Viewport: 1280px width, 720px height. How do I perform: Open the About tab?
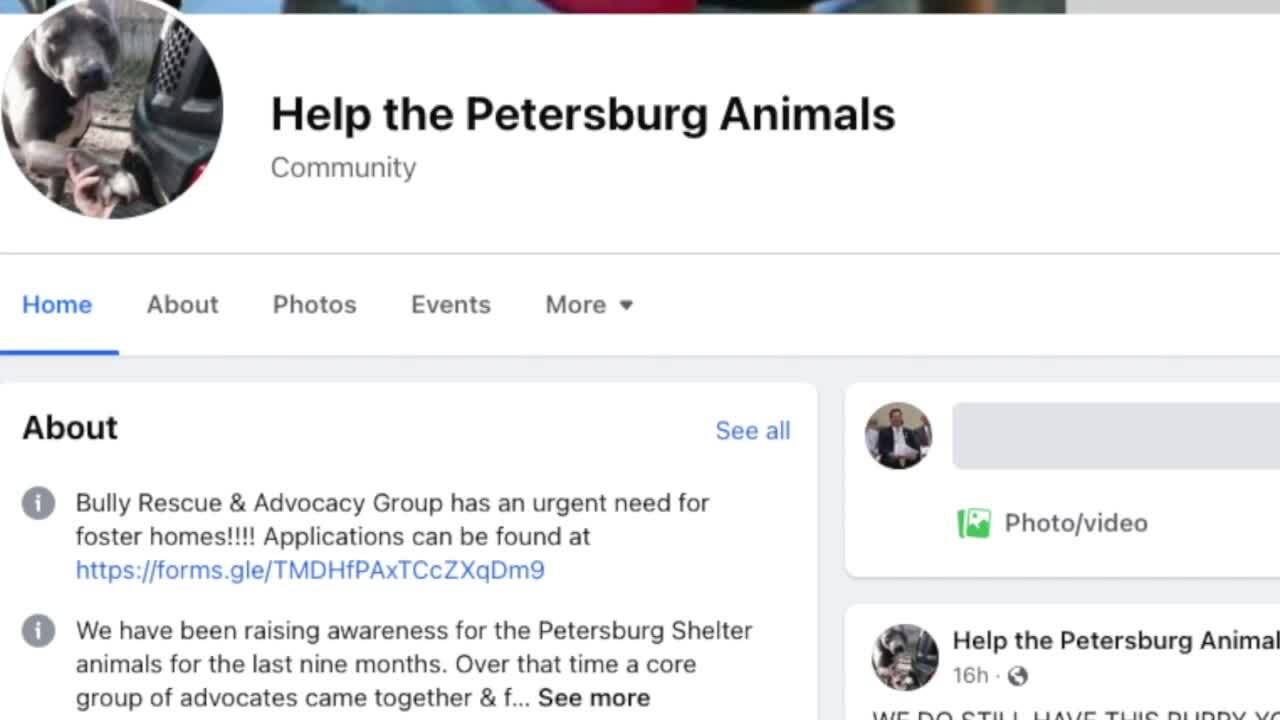coord(182,305)
